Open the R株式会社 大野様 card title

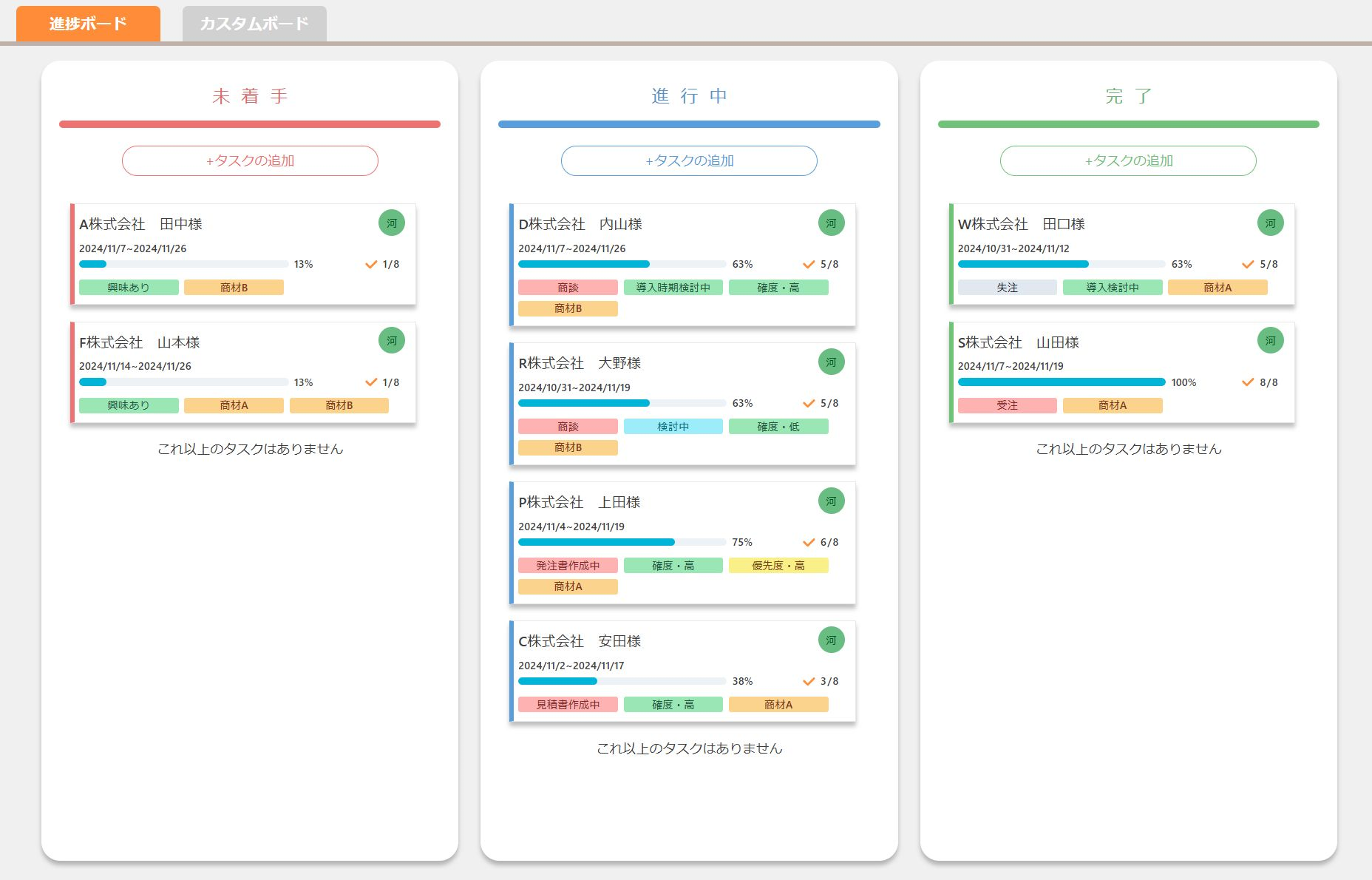click(580, 363)
